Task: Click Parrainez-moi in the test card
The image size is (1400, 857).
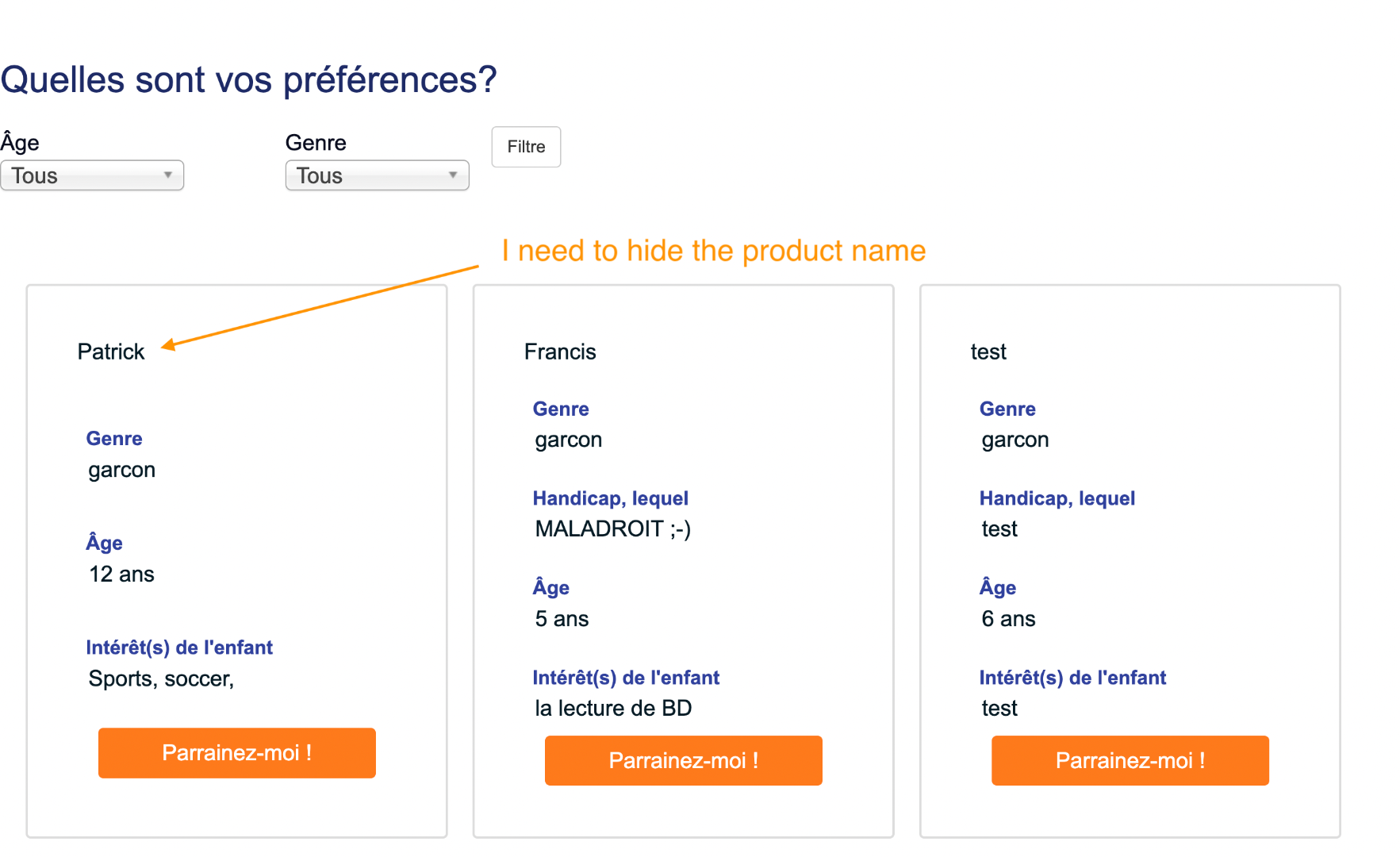Action: pyautogui.click(x=1130, y=760)
